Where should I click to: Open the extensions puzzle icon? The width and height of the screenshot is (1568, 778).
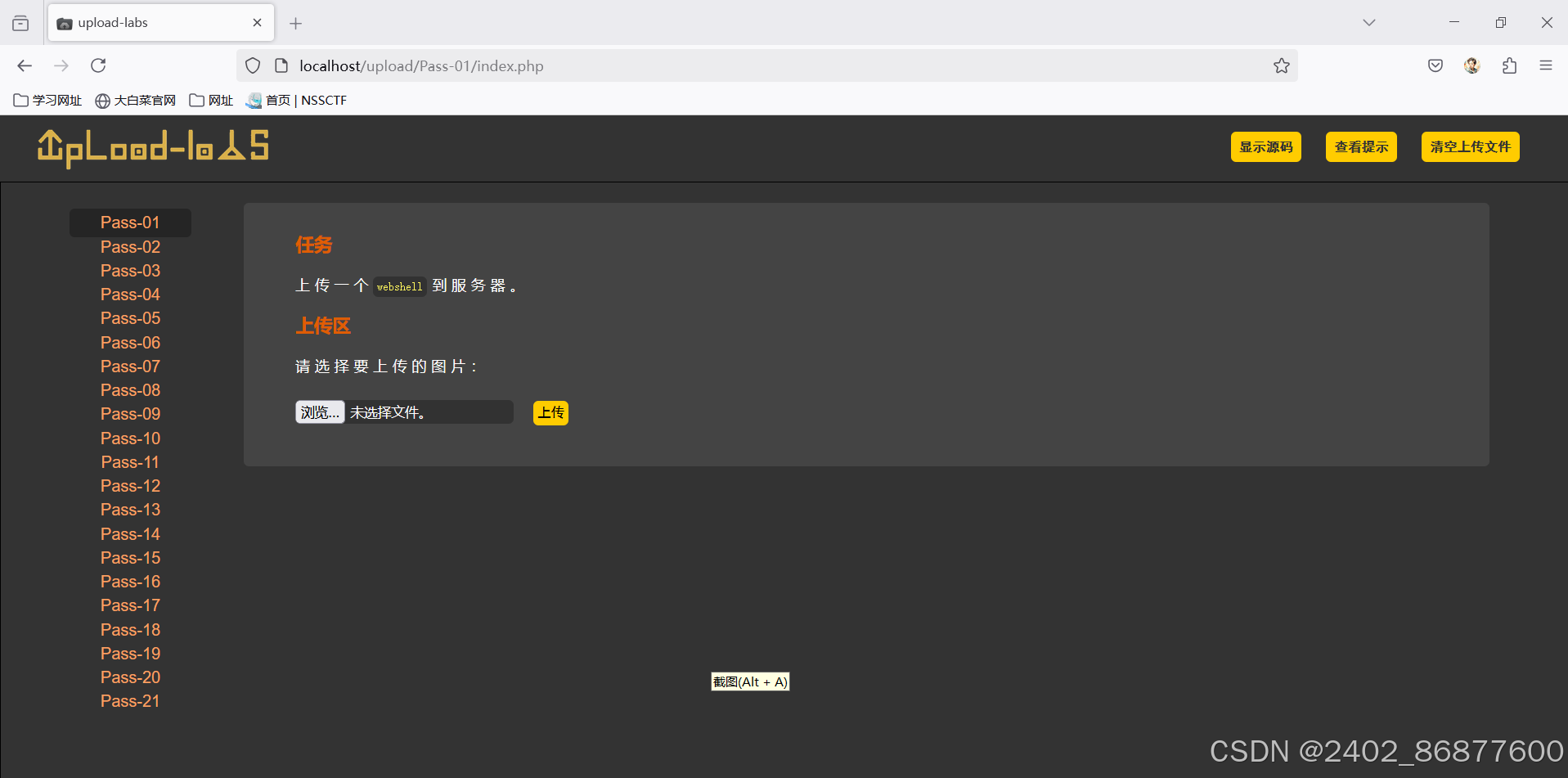(1509, 65)
